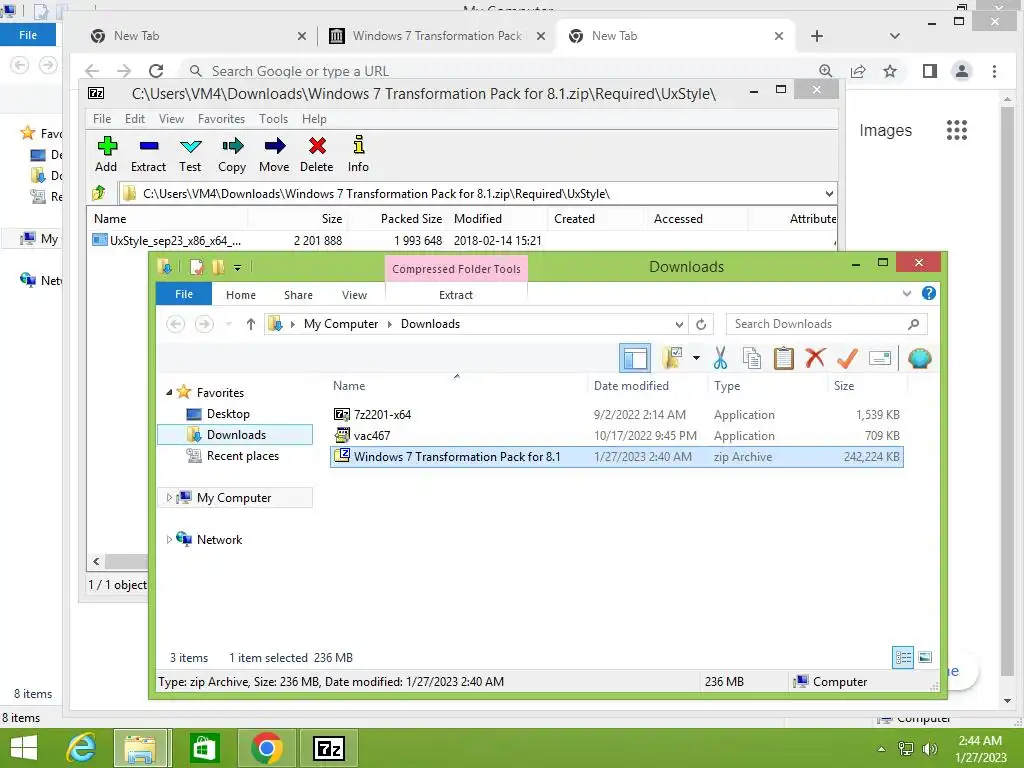Viewport: 1024px width, 768px height.
Task: Open the Extract tab in Downloads ribbon
Action: 456,295
